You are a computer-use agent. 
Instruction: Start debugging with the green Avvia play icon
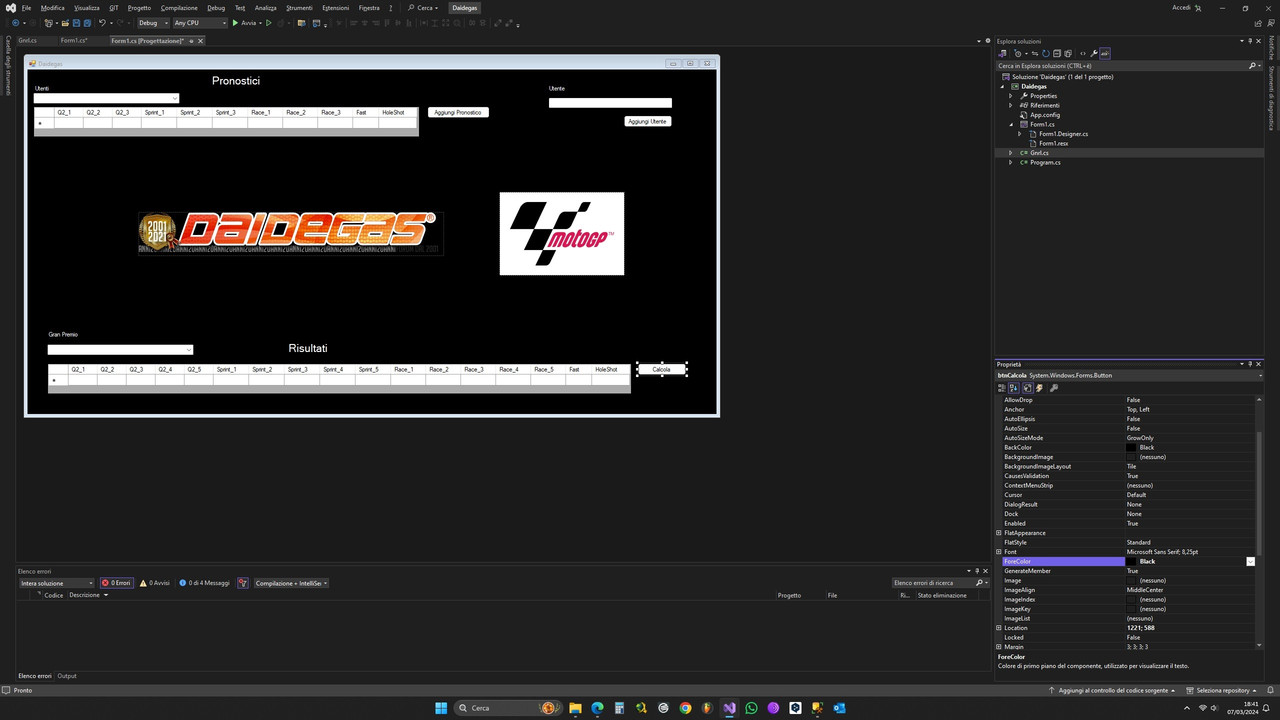click(236, 23)
